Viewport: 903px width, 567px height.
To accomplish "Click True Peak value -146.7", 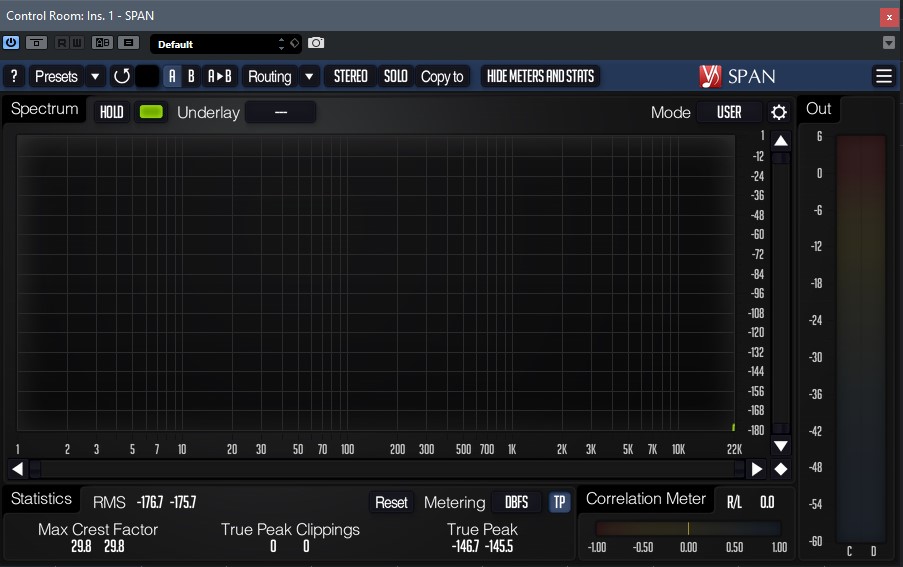I will (x=465, y=546).
